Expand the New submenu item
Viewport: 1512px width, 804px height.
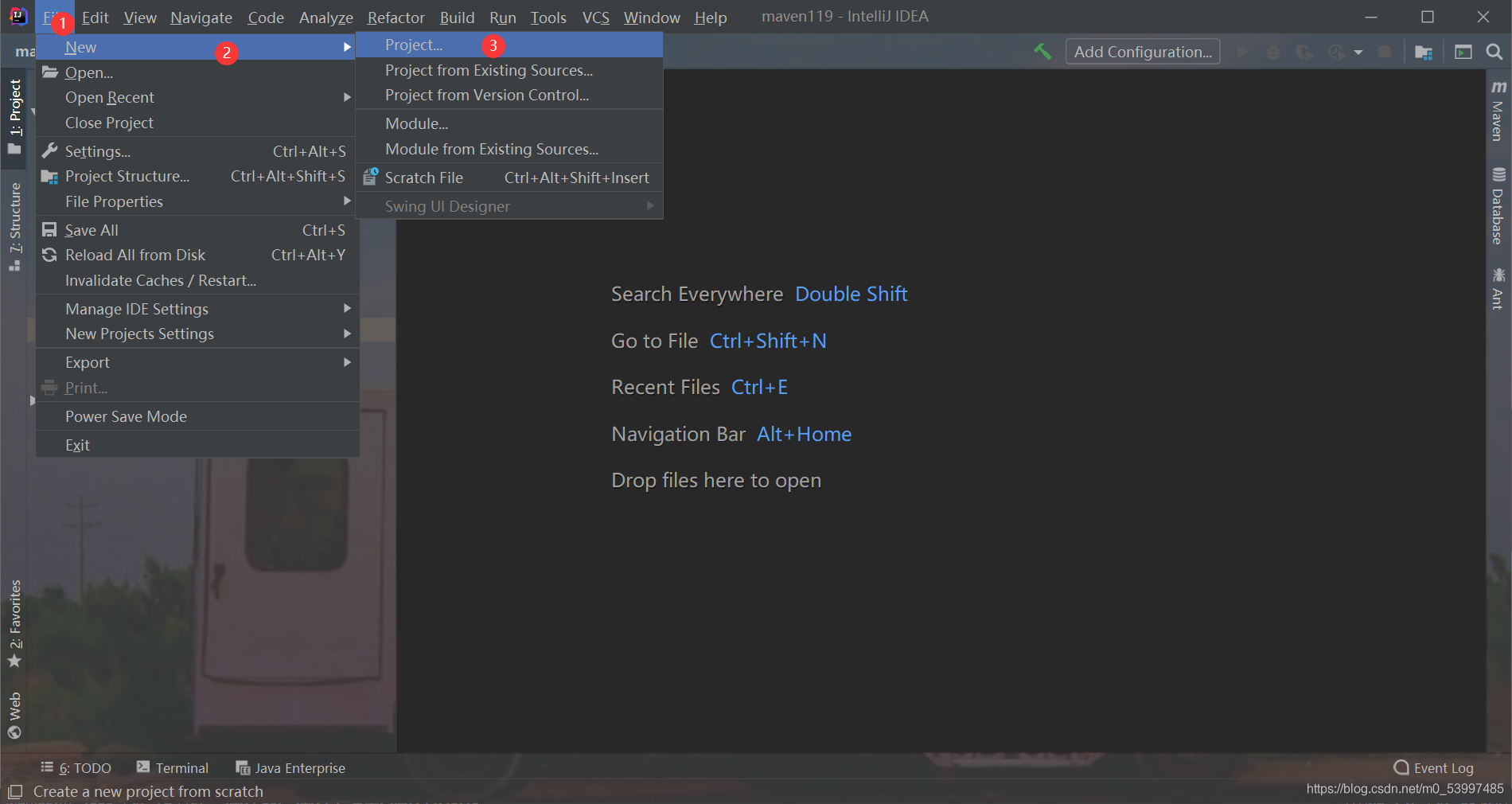pyautogui.click(x=196, y=47)
